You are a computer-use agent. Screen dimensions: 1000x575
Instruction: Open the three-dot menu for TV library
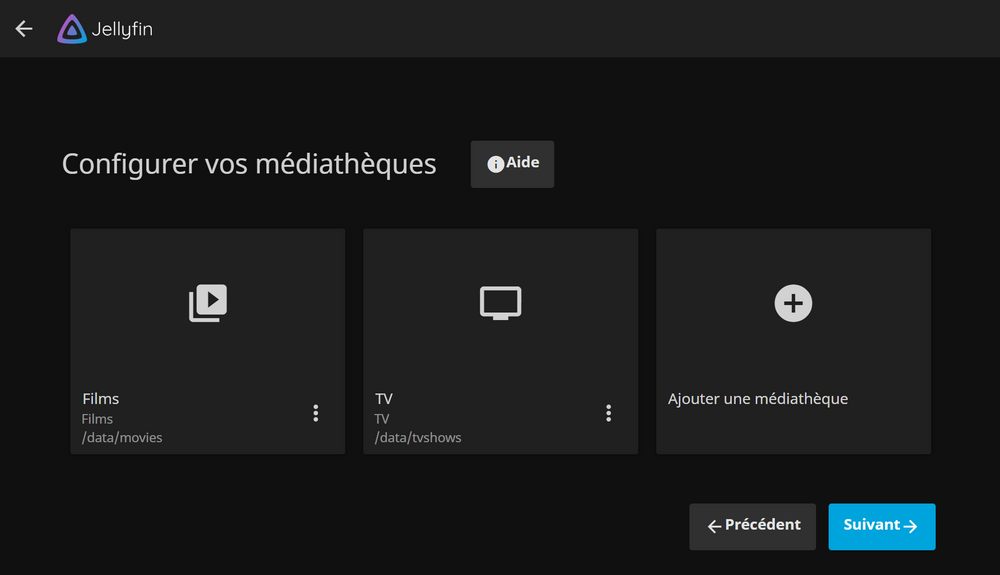point(608,413)
